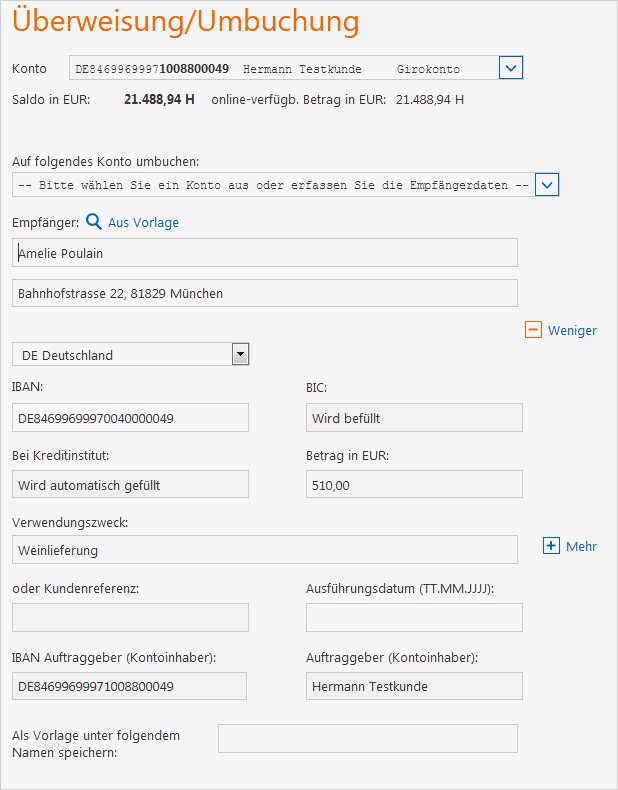Click the Empfänger name field with Amelie Poulain
The height and width of the screenshot is (790, 618).
[x=265, y=252]
